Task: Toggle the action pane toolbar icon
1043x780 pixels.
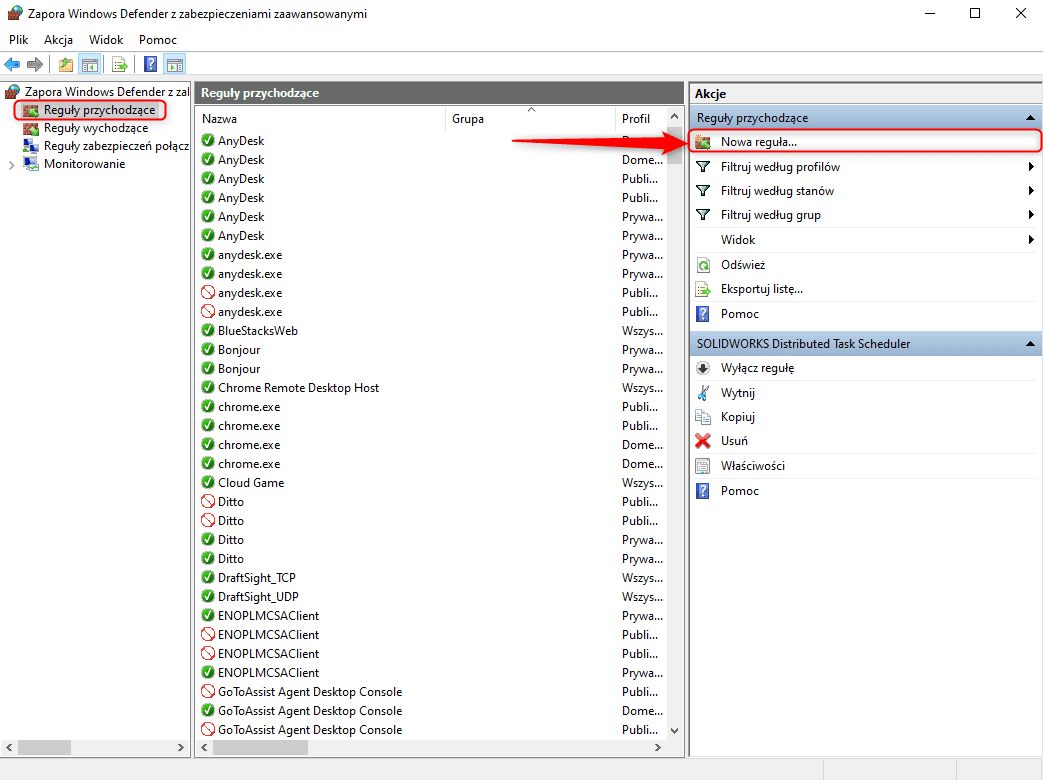Action: coord(175,65)
